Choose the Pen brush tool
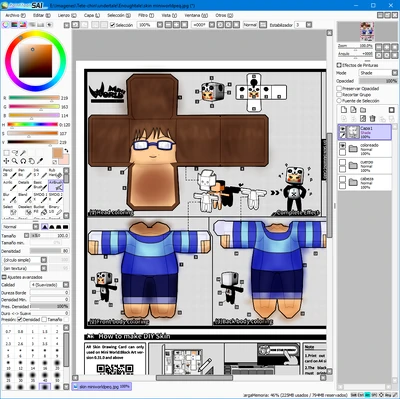This screenshot has width=400, height=399. pyautogui.click(x=25, y=173)
